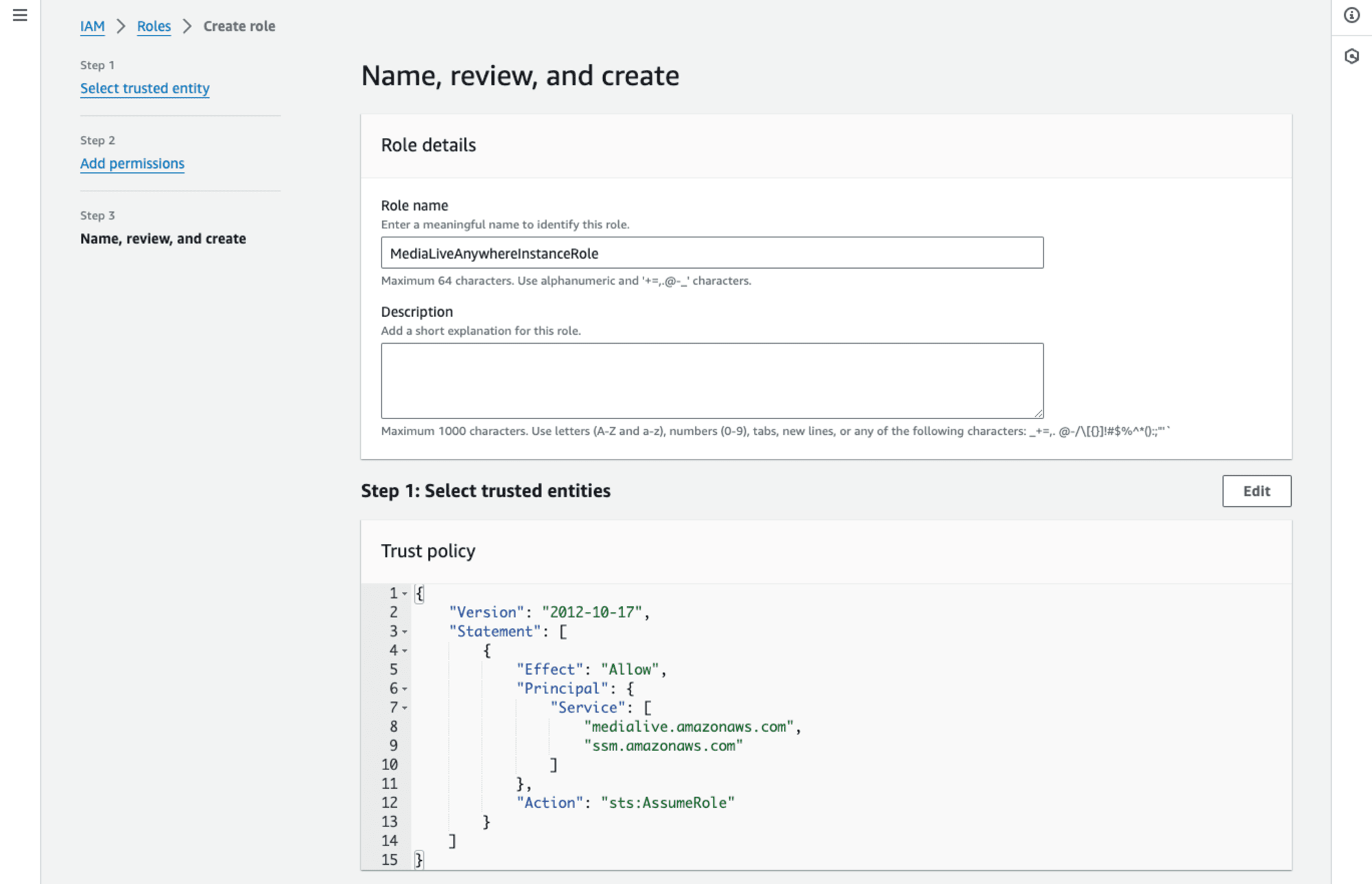Collapse trust policy line 1 fold arrow
The width and height of the screenshot is (1372, 884).
coord(405,594)
